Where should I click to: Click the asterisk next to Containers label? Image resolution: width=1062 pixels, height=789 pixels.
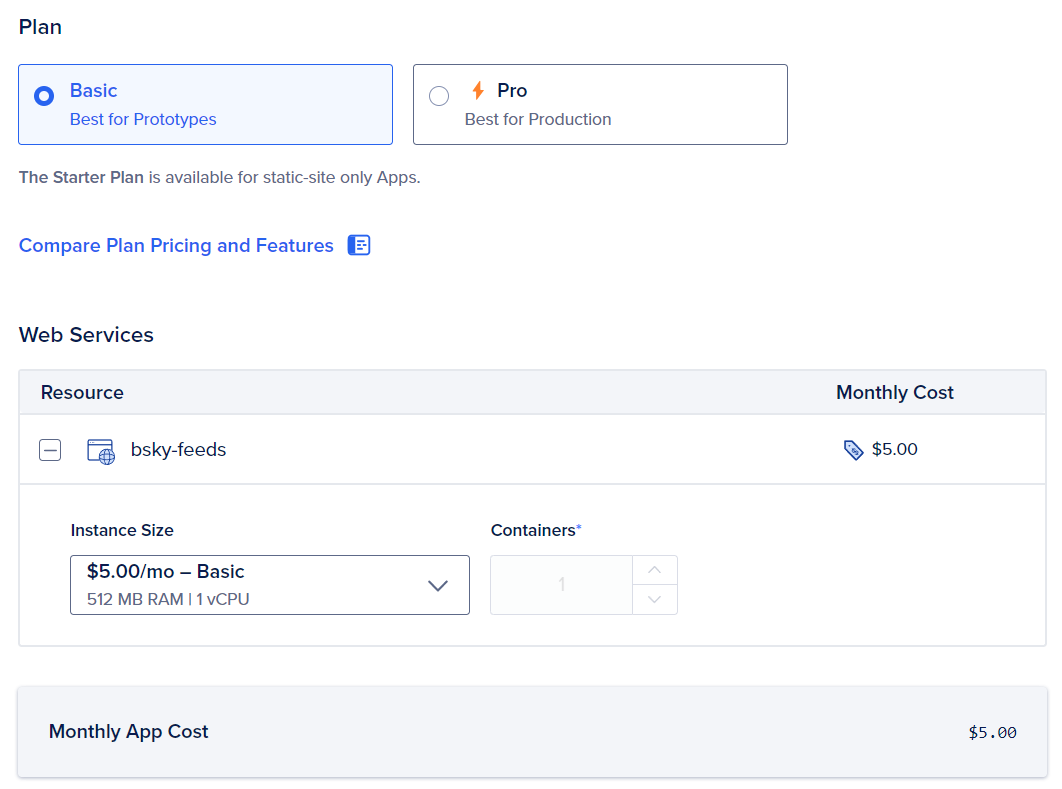coord(579,527)
